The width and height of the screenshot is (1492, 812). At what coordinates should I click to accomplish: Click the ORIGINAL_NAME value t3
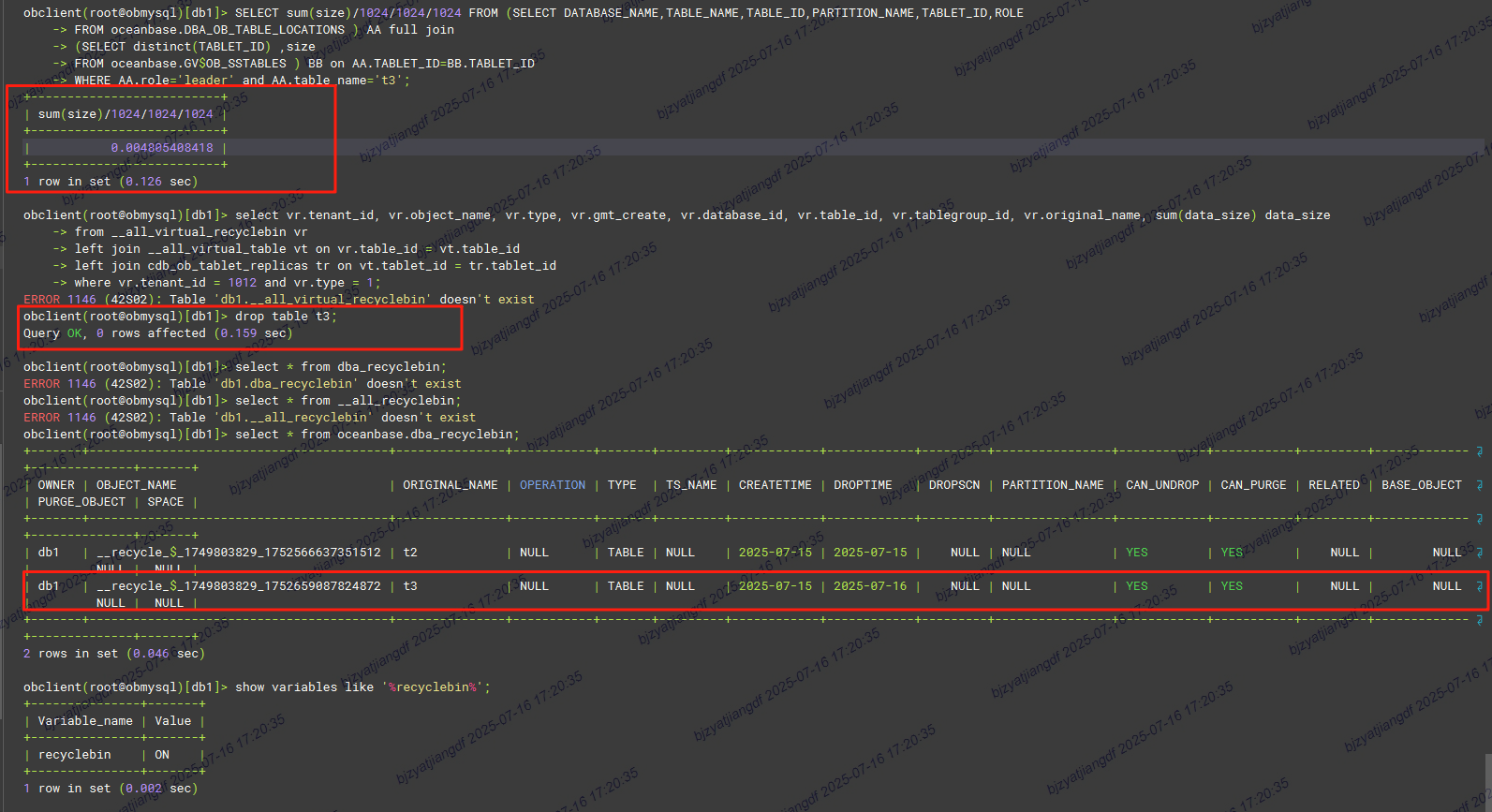point(410,586)
